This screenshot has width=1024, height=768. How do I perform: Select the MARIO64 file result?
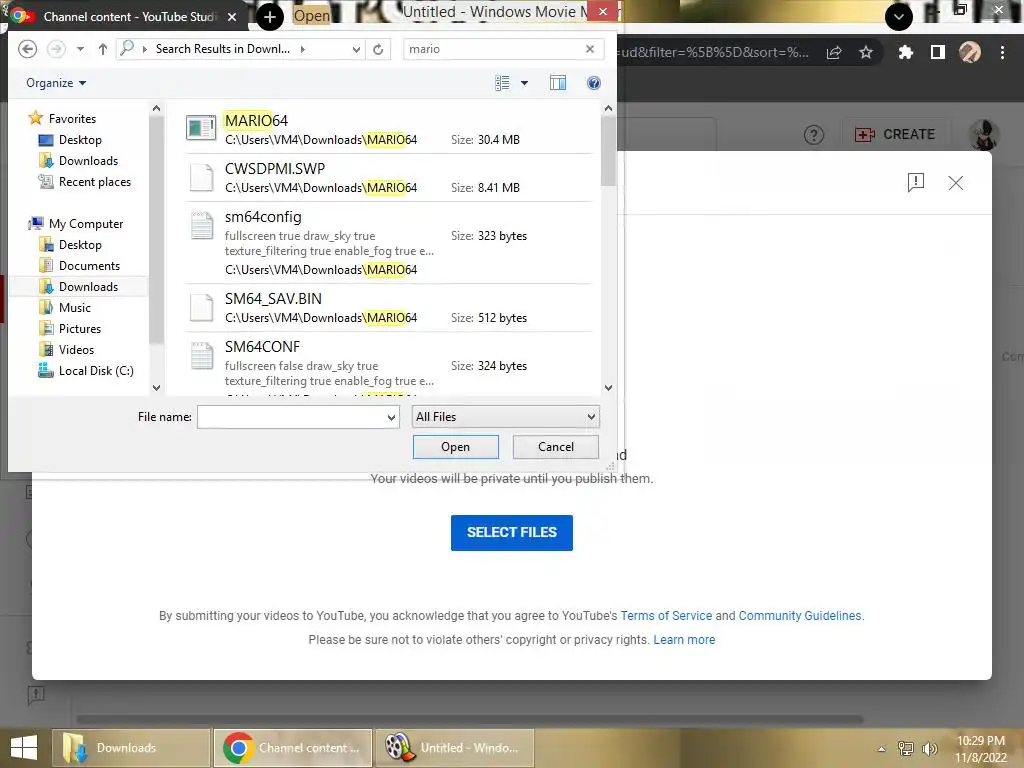[388, 129]
